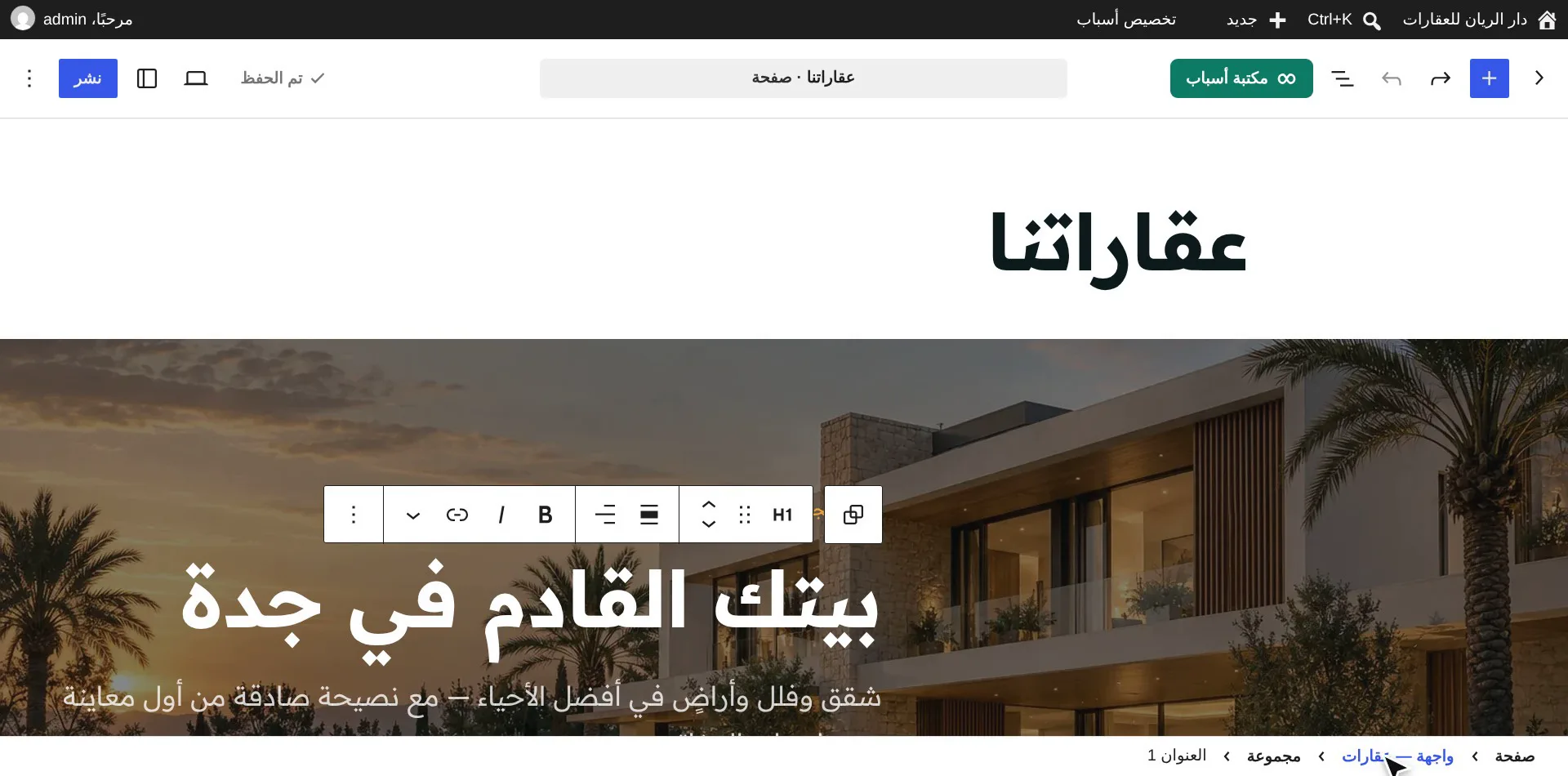Click the block drag handle dots
The height and width of the screenshot is (776, 1568).
pos(745,515)
